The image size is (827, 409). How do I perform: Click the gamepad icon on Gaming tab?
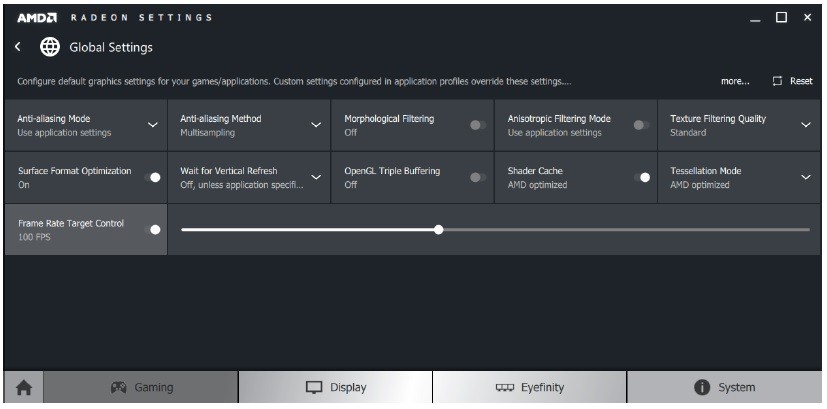(118, 387)
